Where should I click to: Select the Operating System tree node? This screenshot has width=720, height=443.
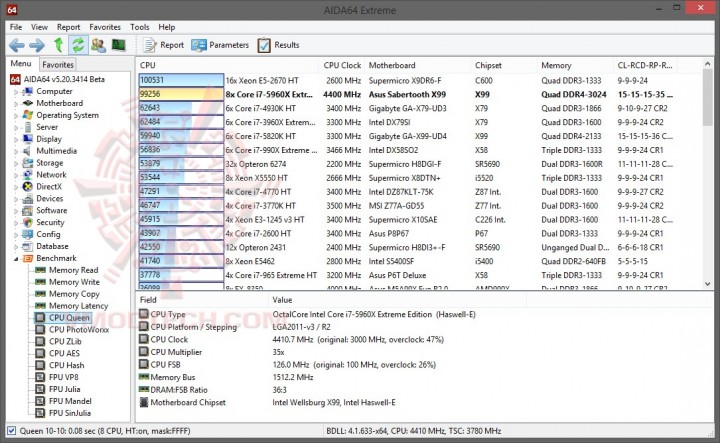click(68, 115)
